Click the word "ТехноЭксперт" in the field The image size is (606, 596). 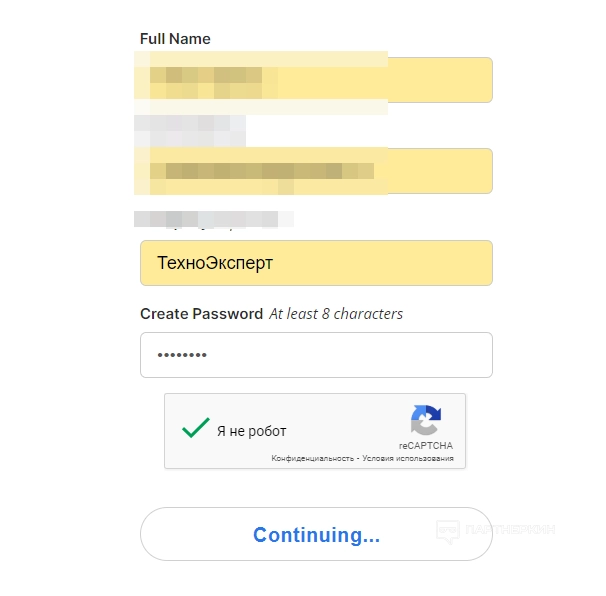pos(215,263)
